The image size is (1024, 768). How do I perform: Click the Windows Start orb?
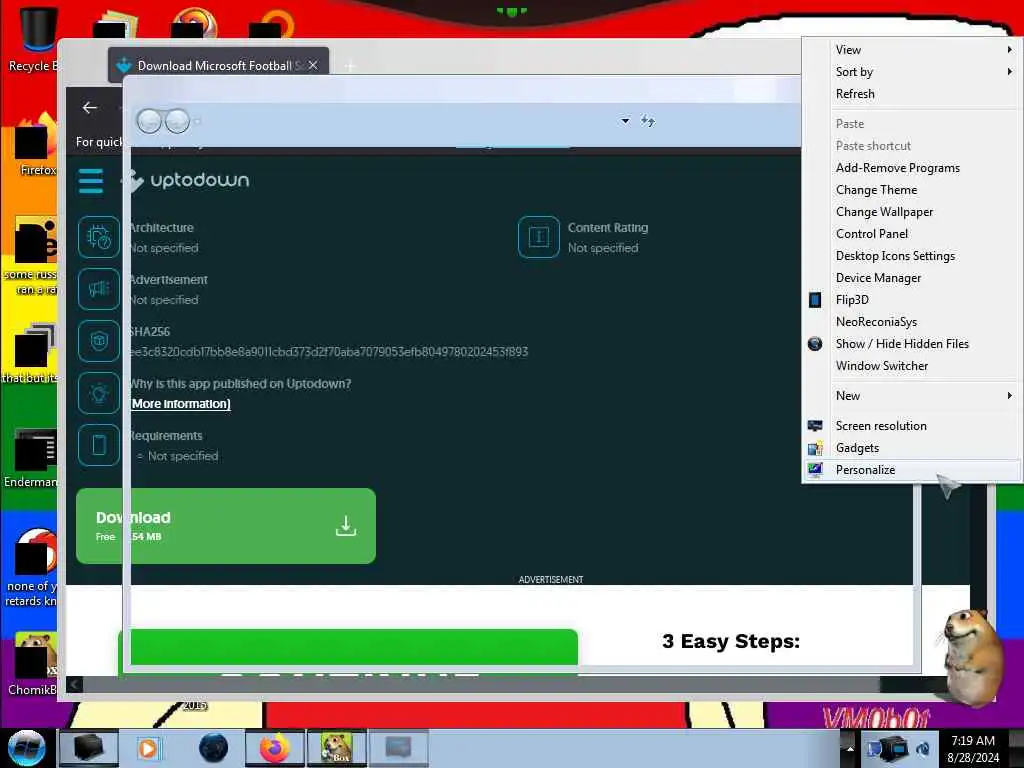click(x=27, y=748)
